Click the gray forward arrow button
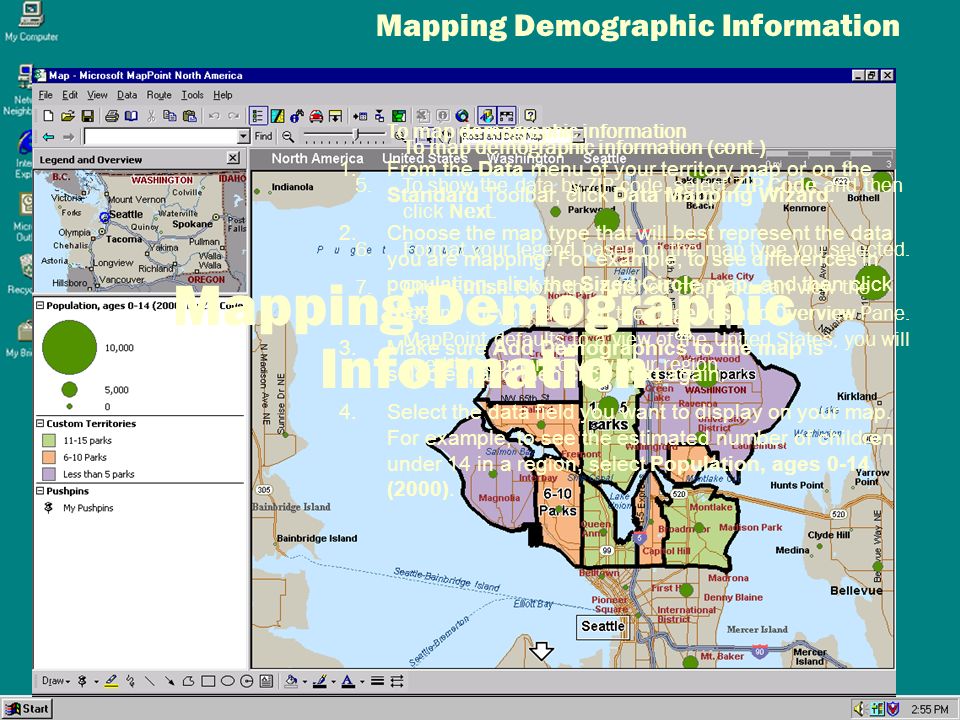The height and width of the screenshot is (720, 960). point(69,137)
